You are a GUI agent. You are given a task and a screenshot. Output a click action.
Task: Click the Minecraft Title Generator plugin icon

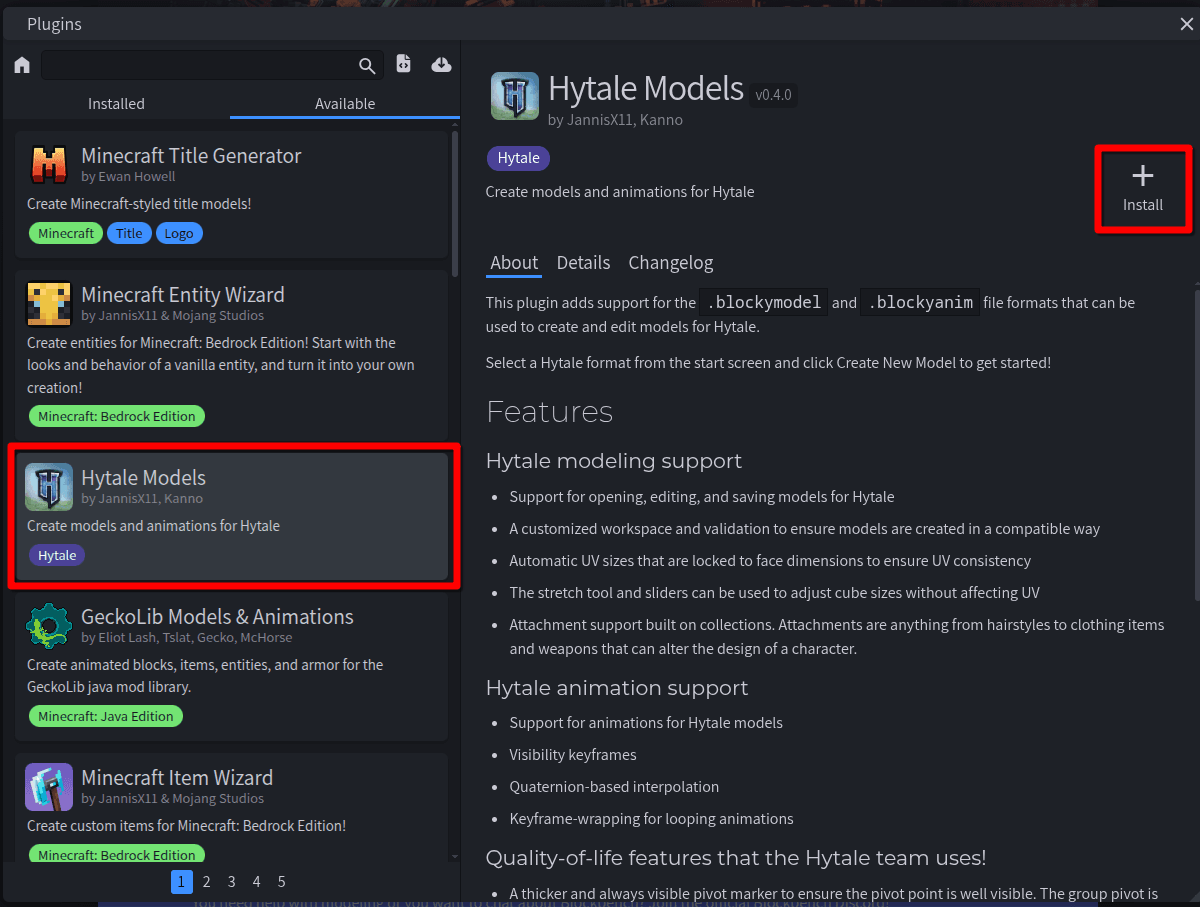(x=48, y=166)
